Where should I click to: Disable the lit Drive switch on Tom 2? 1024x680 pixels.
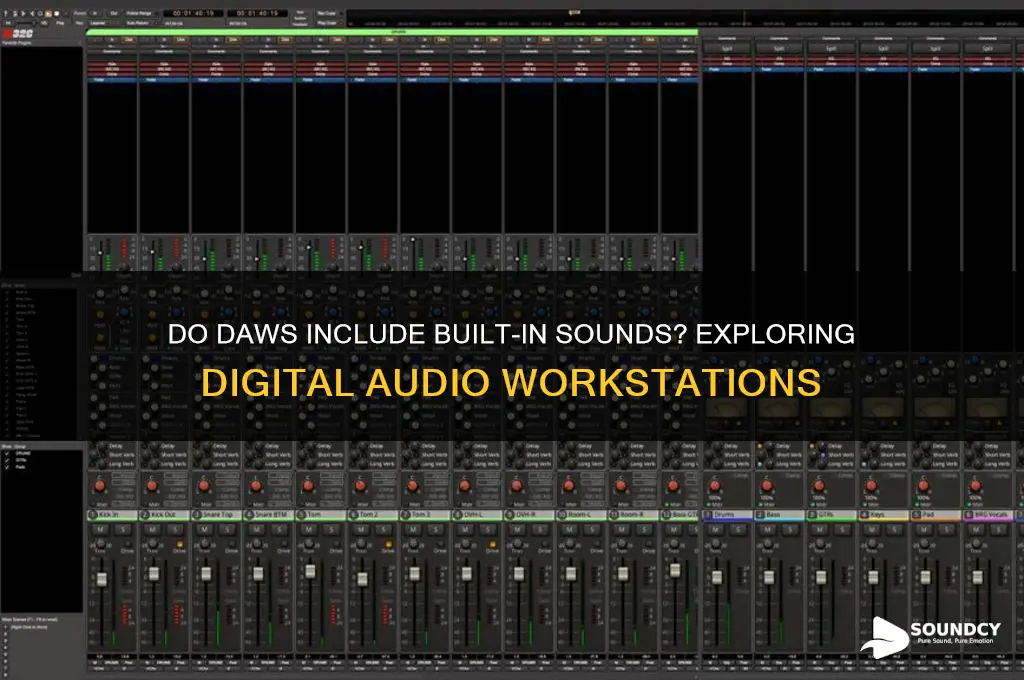[389, 544]
